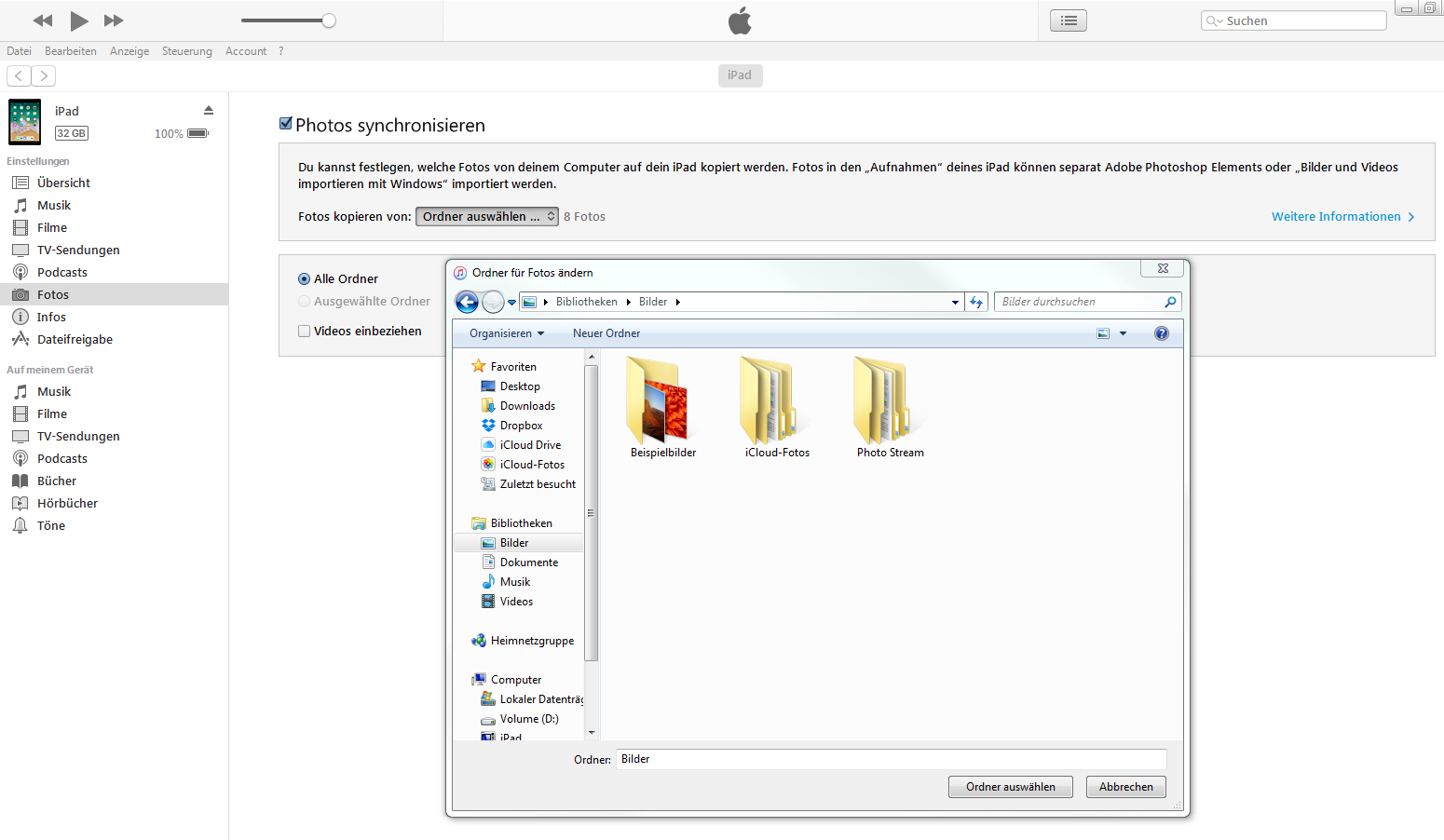Toggle Videos einbeziehen checkbox

click(x=304, y=331)
